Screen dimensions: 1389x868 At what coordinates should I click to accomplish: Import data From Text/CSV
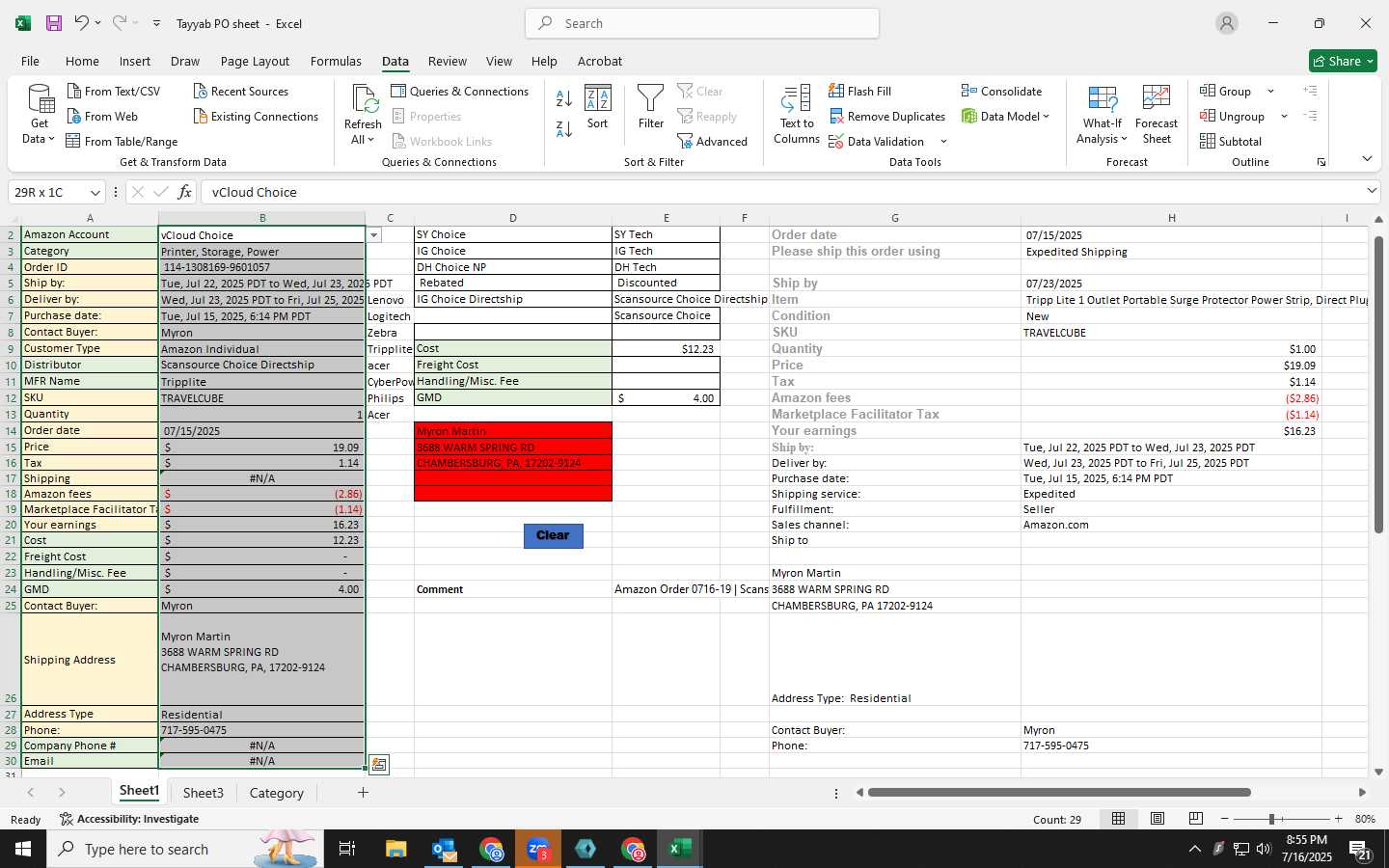pos(114,91)
